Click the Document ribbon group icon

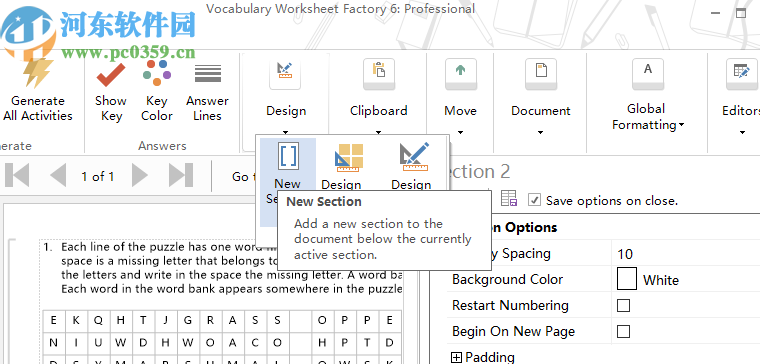pos(540,73)
